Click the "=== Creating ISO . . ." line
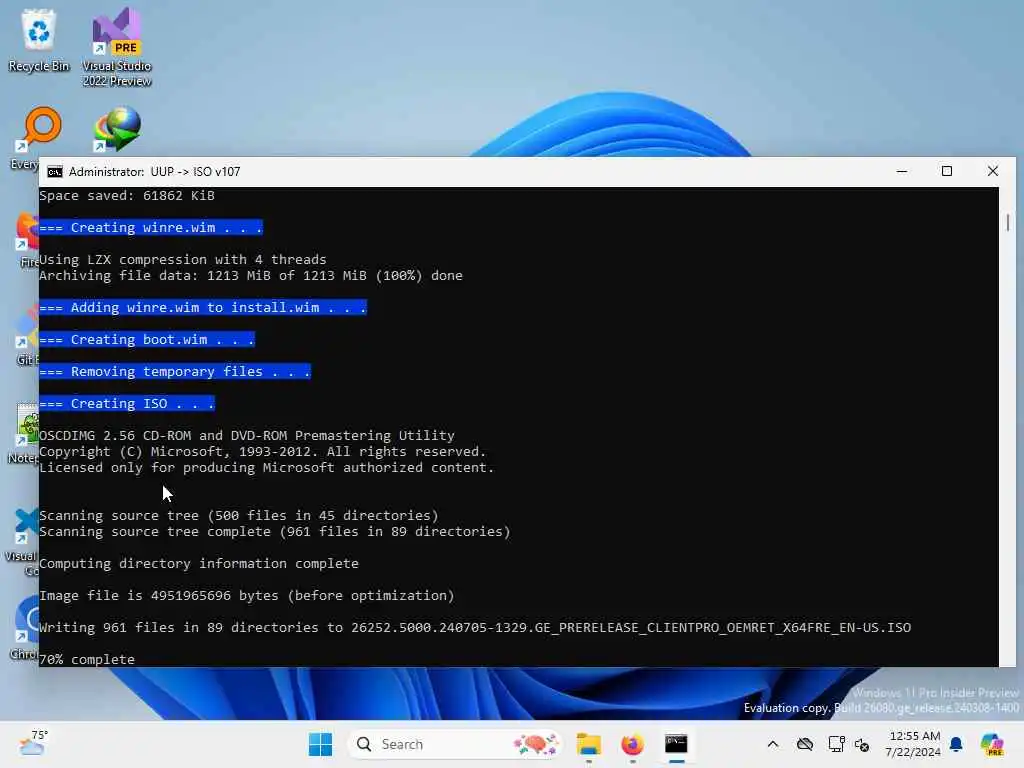1024x768 pixels. (x=127, y=404)
